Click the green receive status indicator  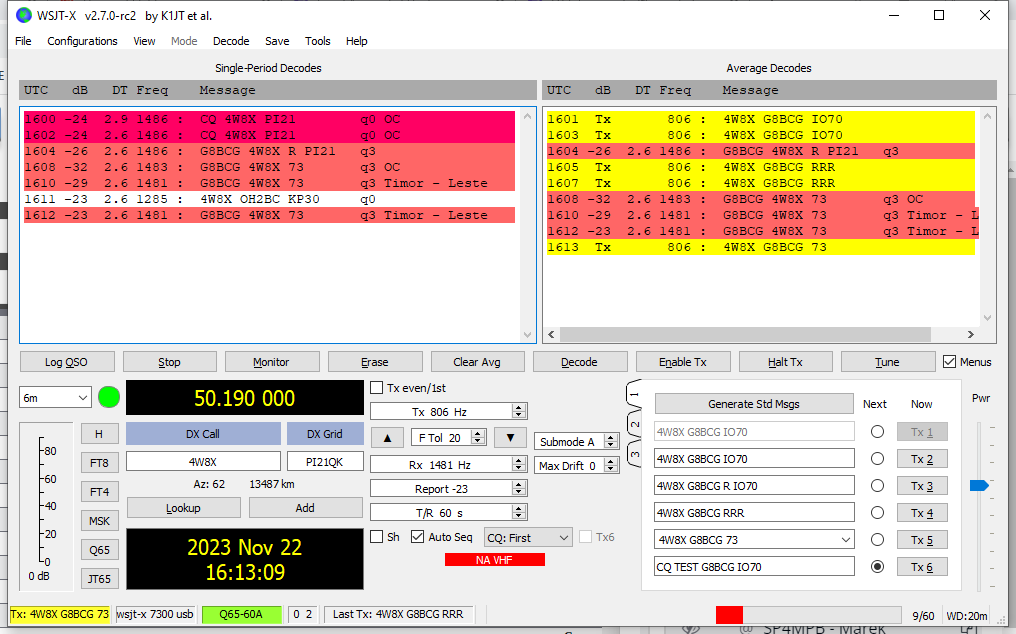tap(109, 397)
